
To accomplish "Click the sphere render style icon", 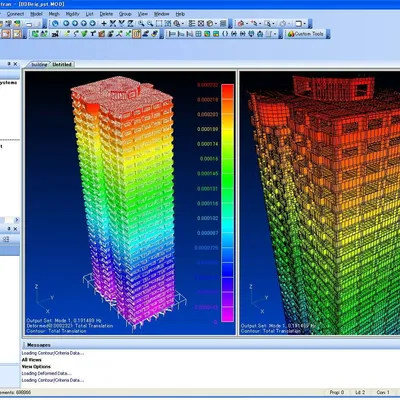I will 210,23.
